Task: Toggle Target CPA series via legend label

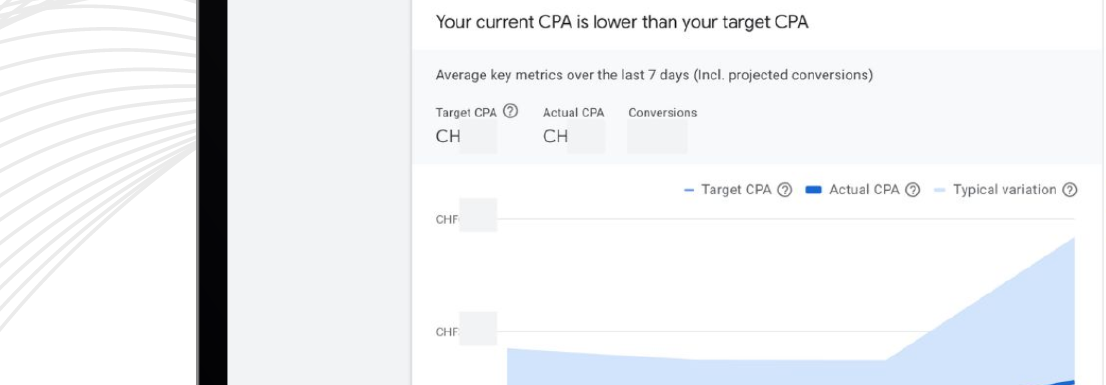Action: click(x=736, y=190)
